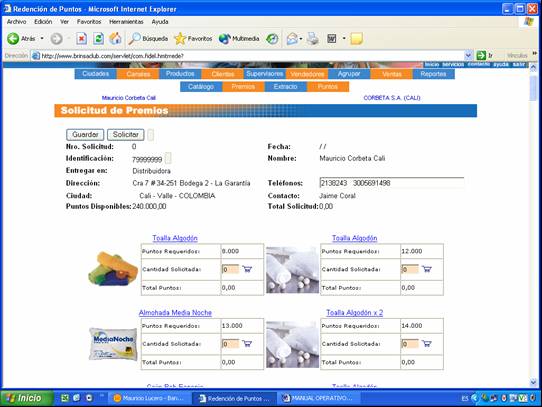Go back with the Atrás button
Viewport: 542px width, 407px height.
[x=21, y=39]
